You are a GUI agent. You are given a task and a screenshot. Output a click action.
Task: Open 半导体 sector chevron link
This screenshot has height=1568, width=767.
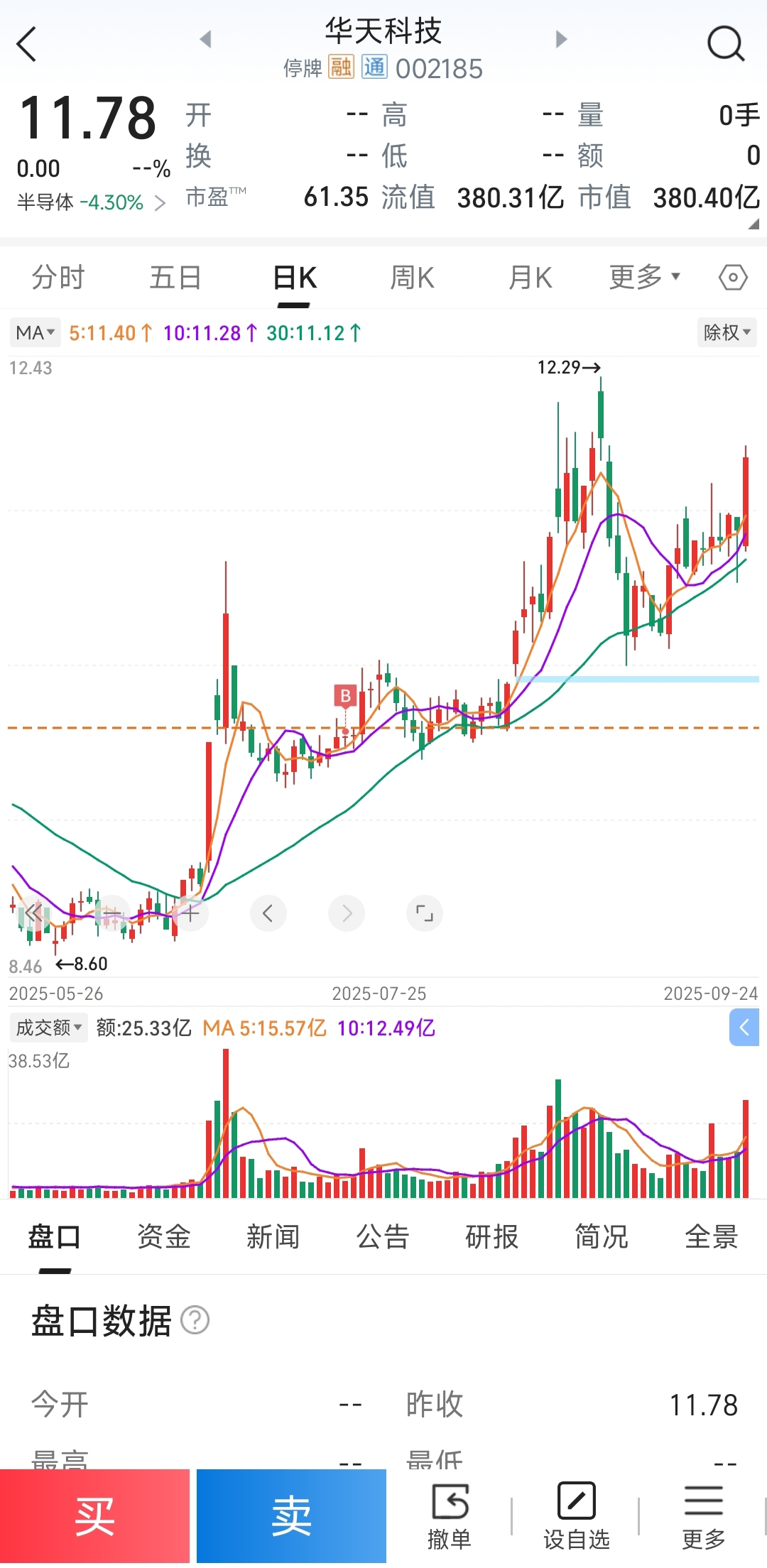(161, 204)
